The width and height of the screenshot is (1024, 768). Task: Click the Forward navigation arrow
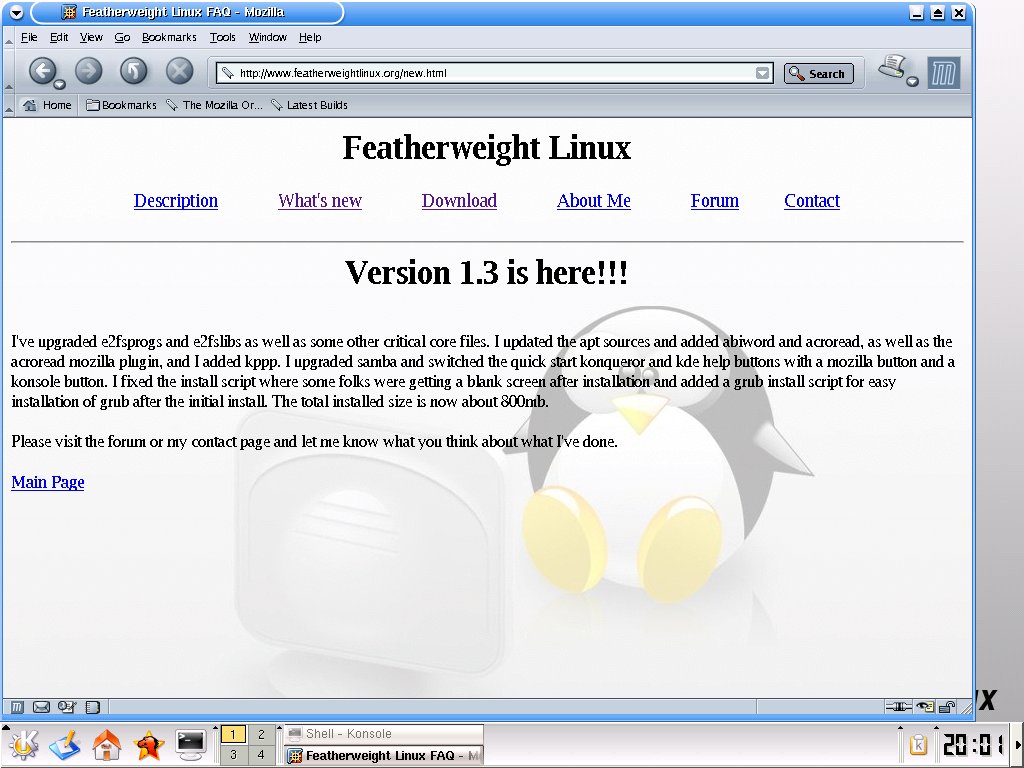pyautogui.click(x=89, y=71)
